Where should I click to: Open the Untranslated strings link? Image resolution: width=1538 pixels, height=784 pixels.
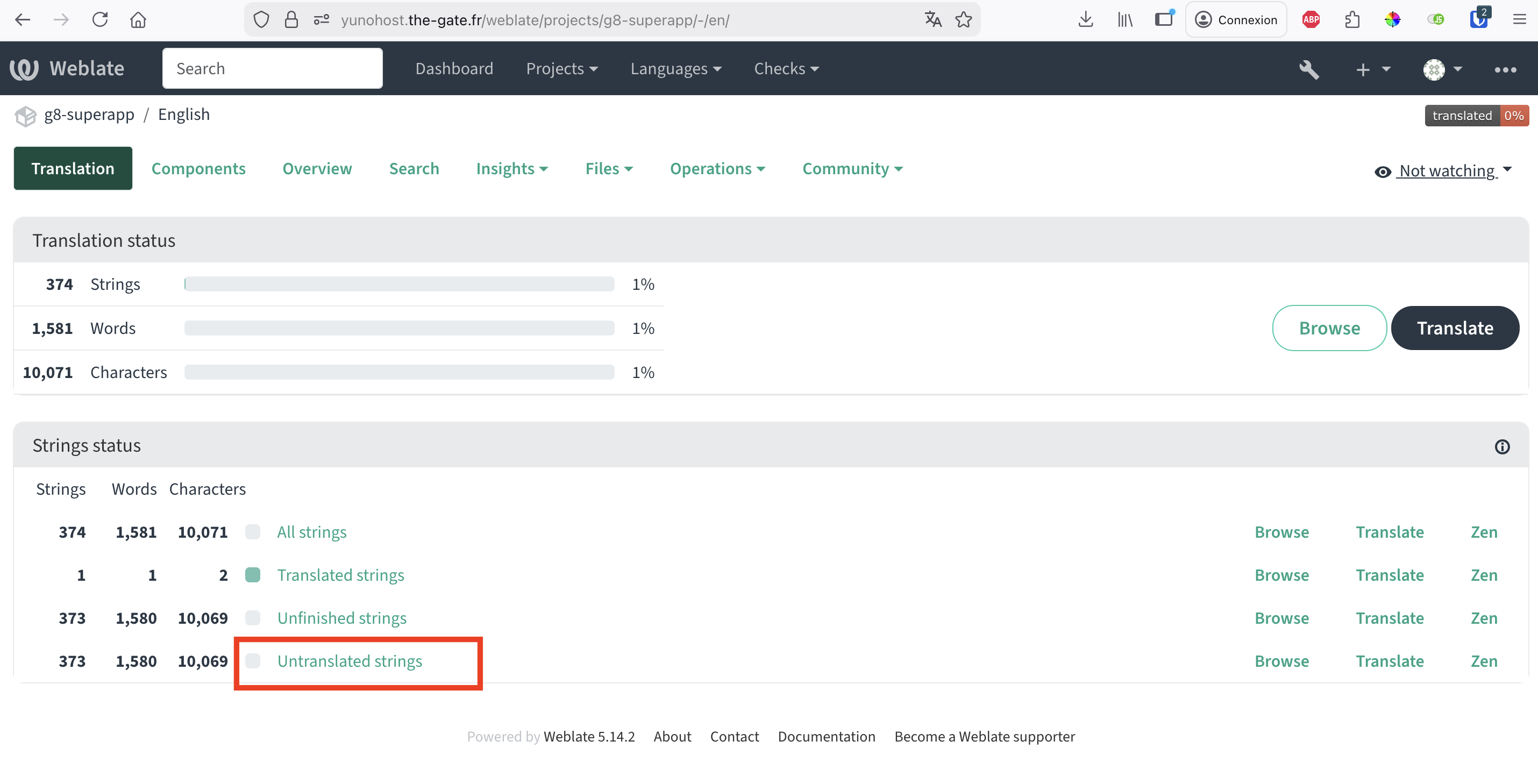pos(349,661)
